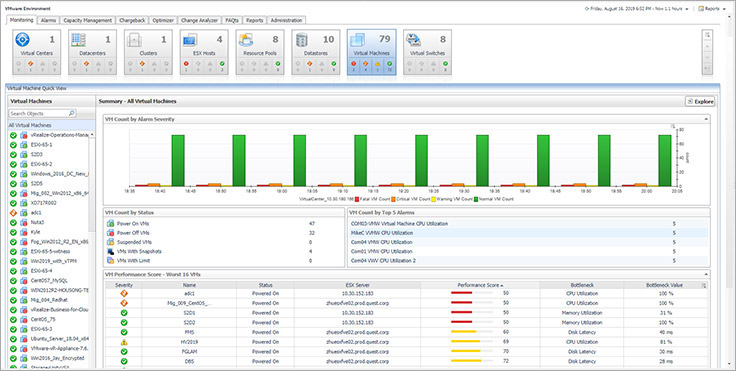
Task: Click the DBS performance score bar
Action: pos(471,361)
